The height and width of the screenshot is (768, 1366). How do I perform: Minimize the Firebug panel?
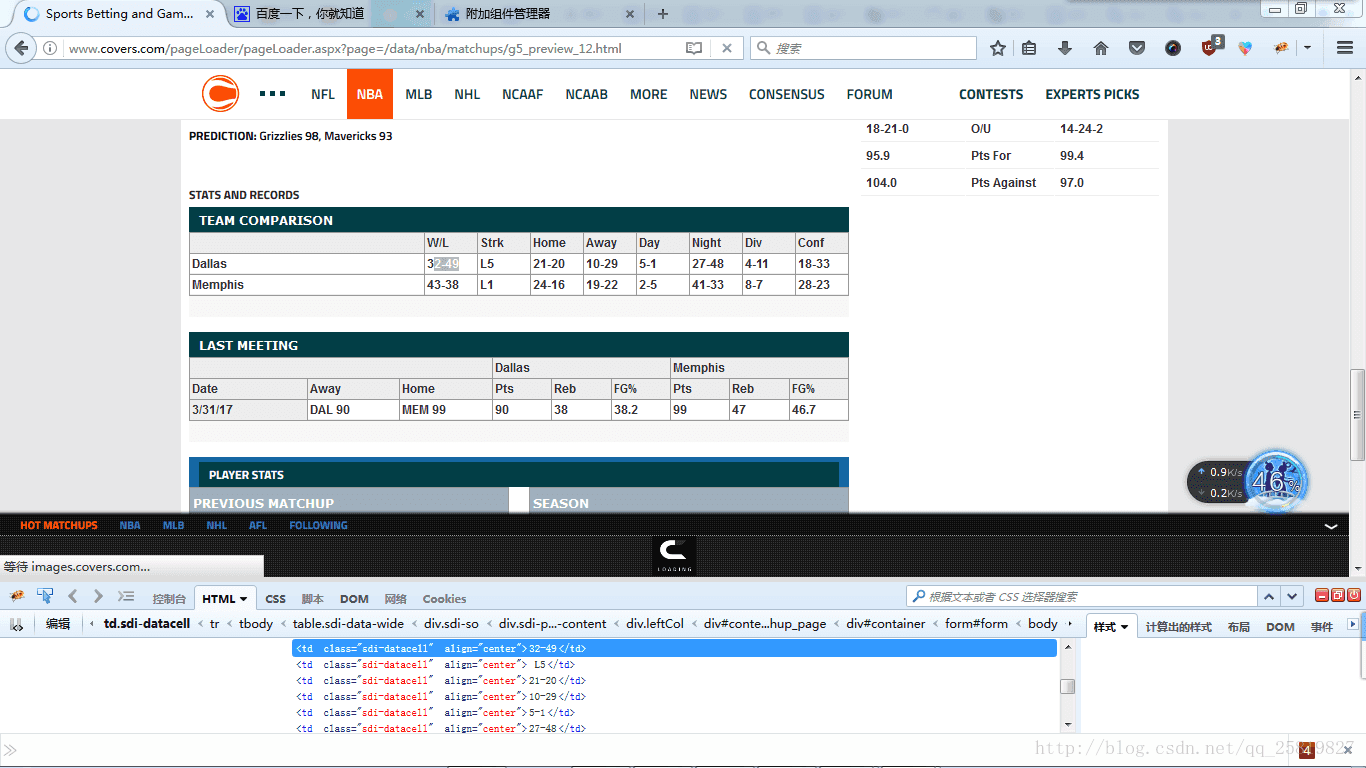click(x=1322, y=596)
